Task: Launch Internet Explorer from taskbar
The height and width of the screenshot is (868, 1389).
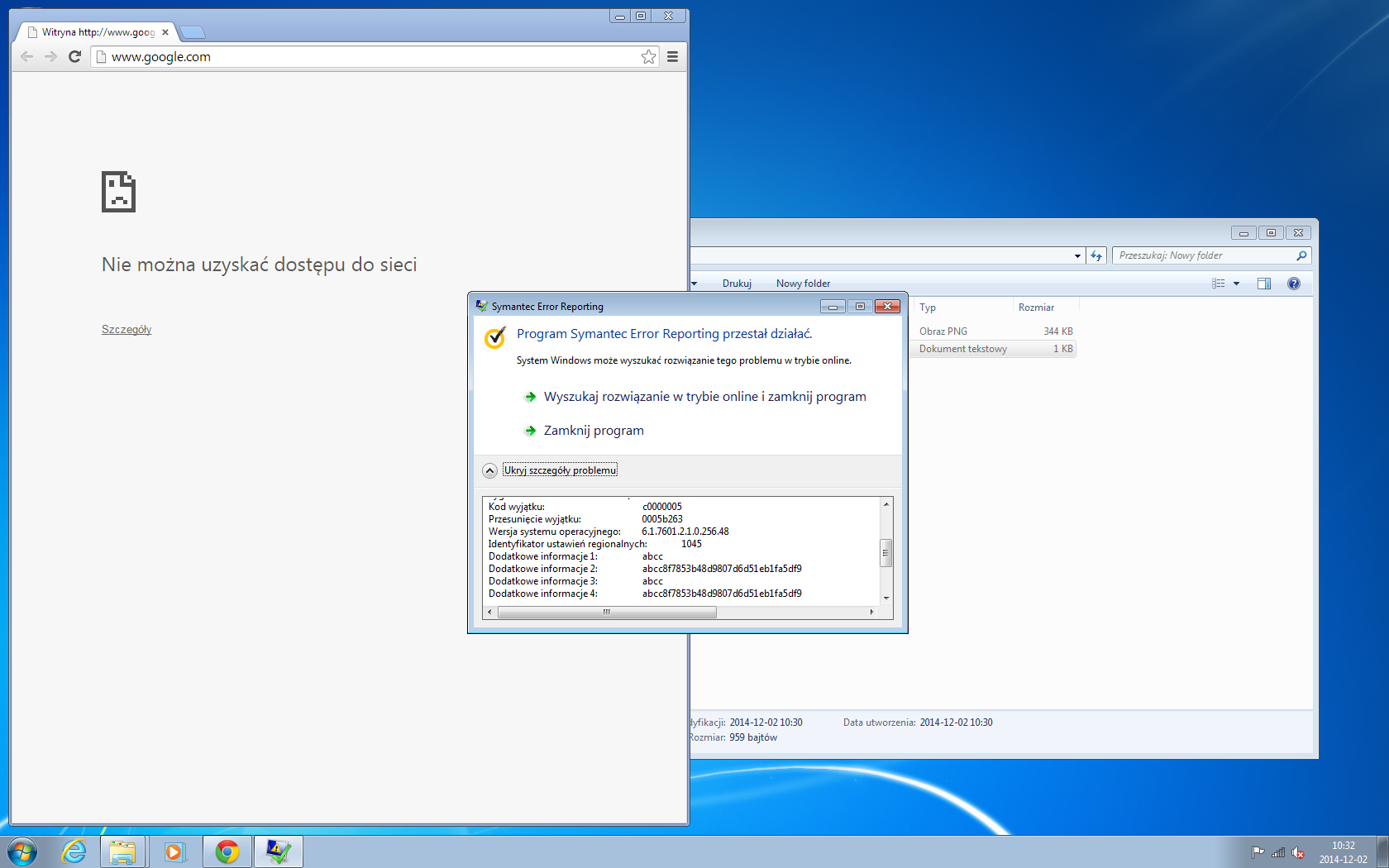Action: point(74,851)
